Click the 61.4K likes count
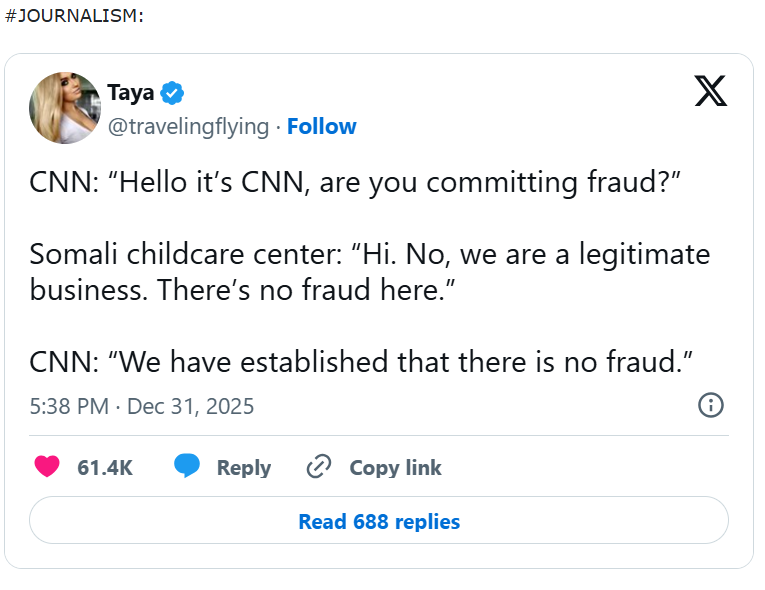765x590 pixels. click(105, 467)
